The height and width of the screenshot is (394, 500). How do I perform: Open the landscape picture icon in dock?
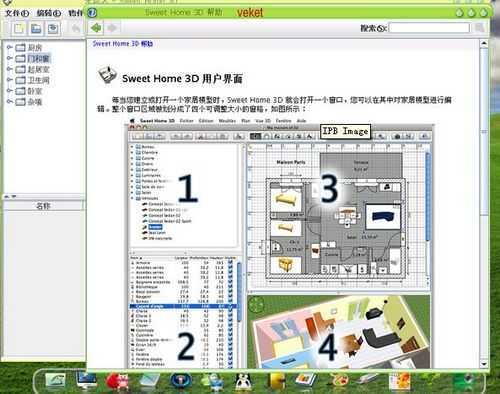55,381
